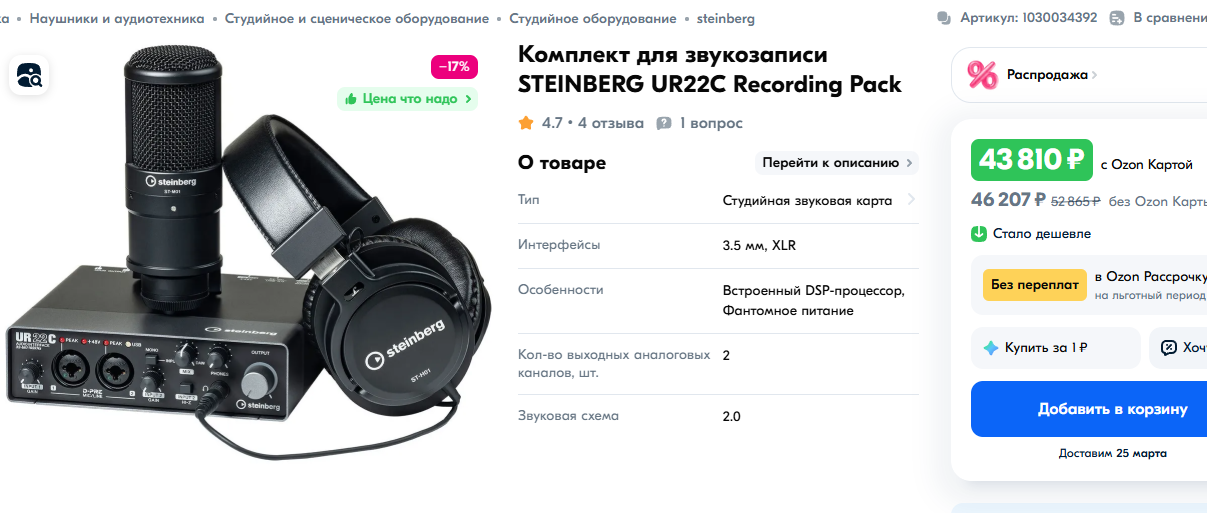Image resolution: width=1207 pixels, height=513 pixels.
Task: Expand the Студийная звуковая карта chevron
Action: click(911, 200)
